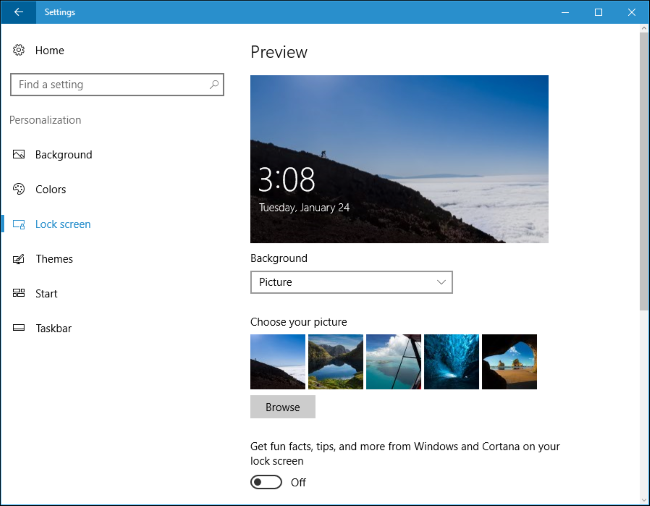Click the Background picture icon in sidebar

[19, 155]
